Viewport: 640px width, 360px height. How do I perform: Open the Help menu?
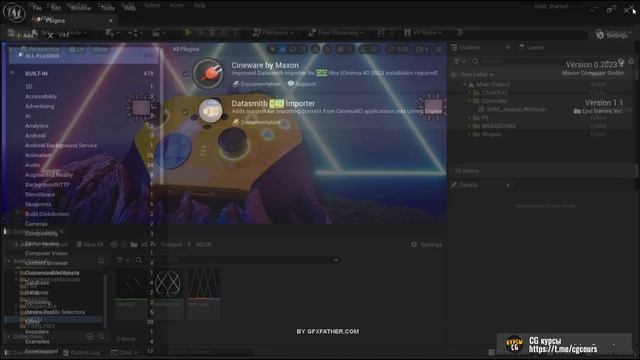pos(129,7)
